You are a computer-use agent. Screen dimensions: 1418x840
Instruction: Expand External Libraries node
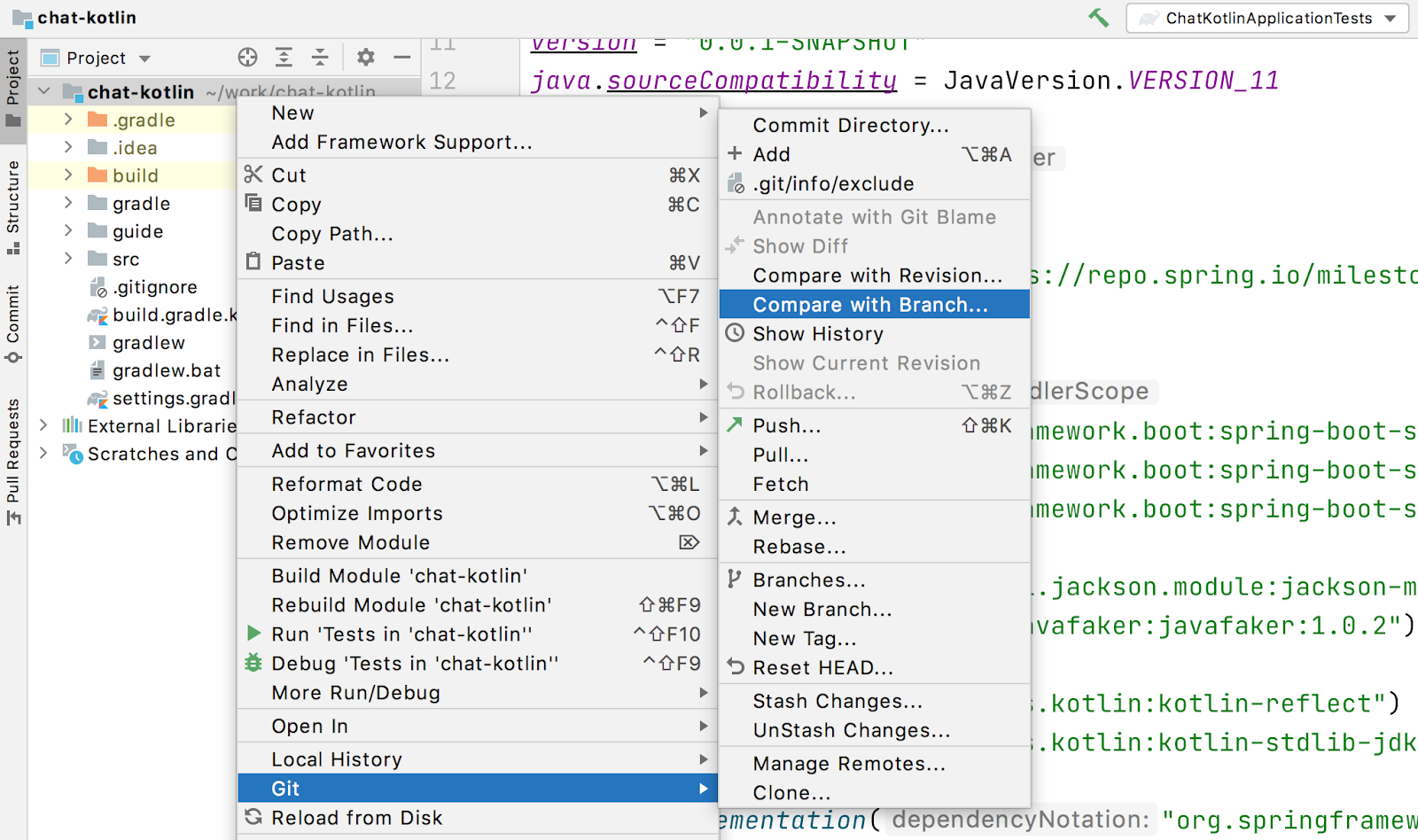(43, 425)
